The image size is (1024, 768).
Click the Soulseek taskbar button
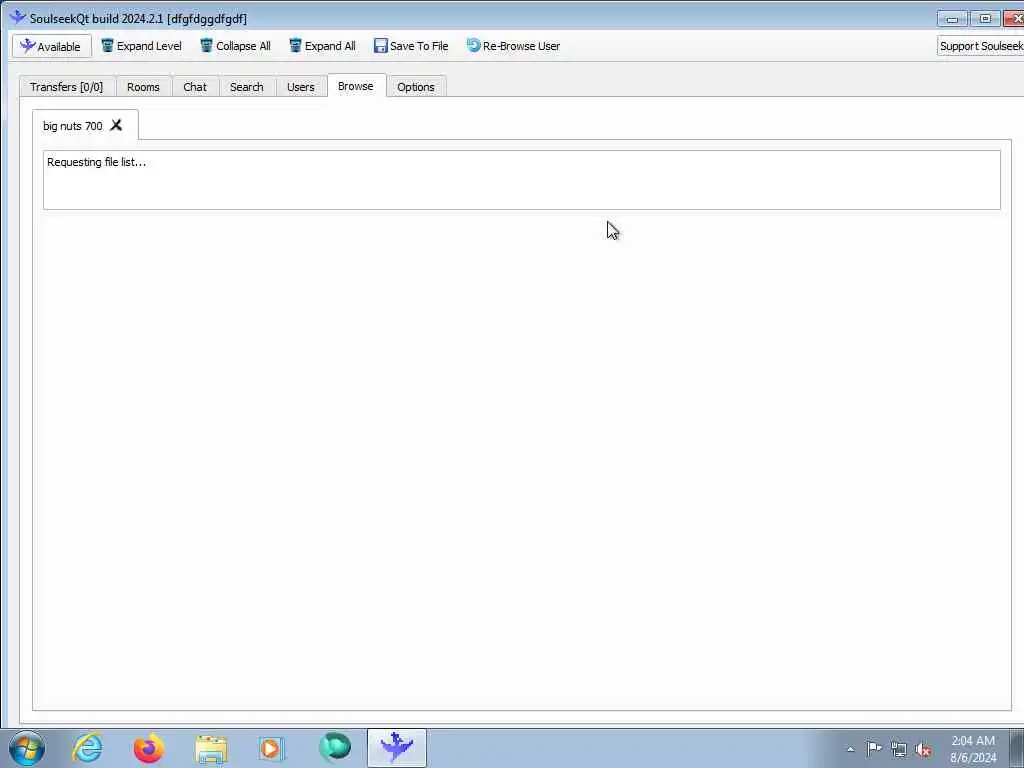(397, 748)
